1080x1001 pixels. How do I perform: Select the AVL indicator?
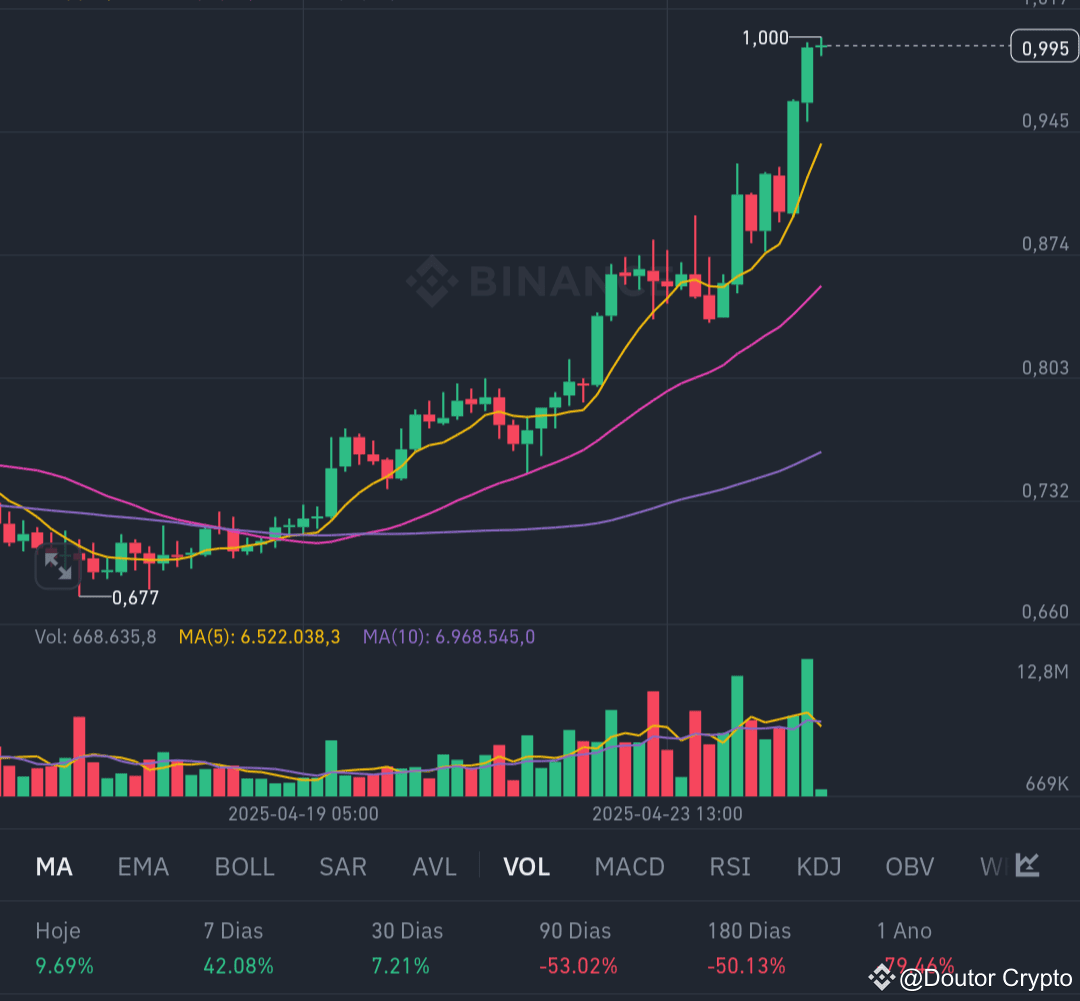pyautogui.click(x=434, y=867)
